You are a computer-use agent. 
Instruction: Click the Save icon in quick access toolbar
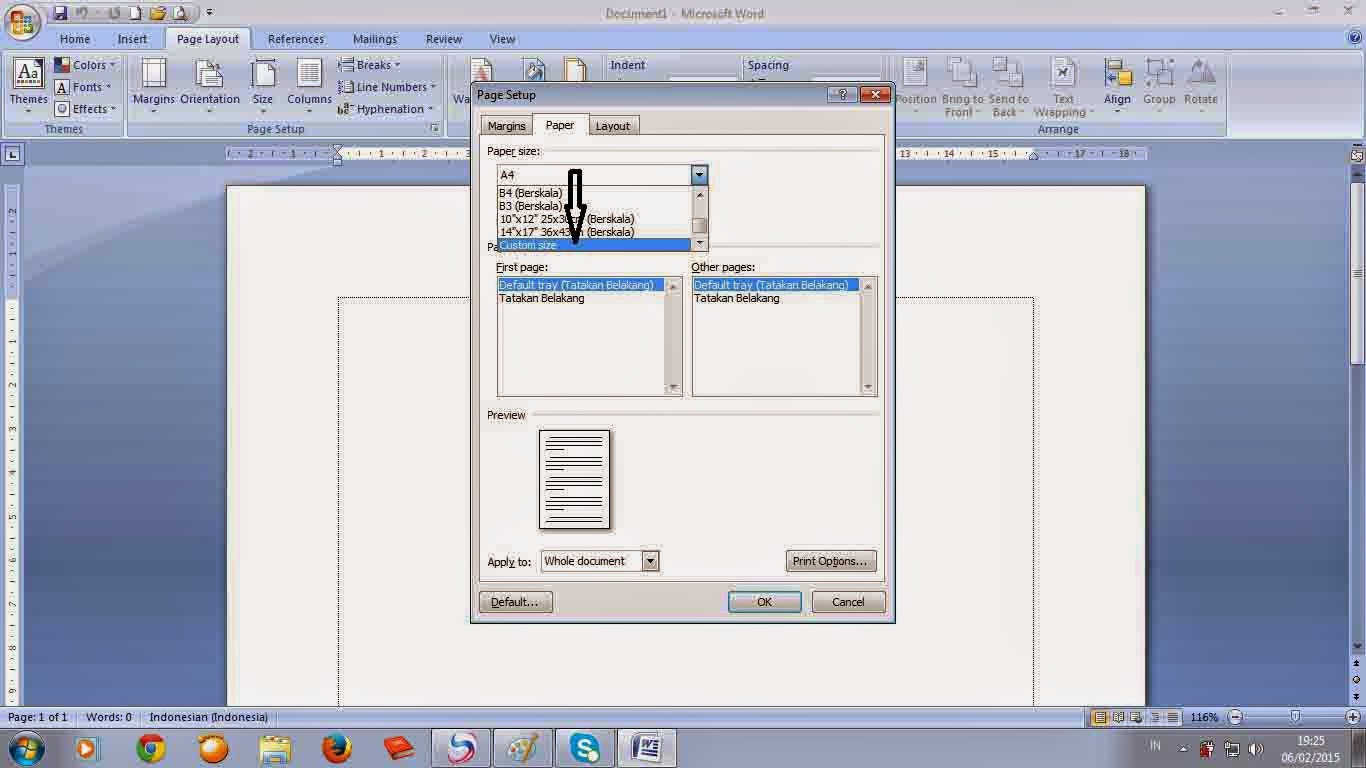(x=60, y=13)
